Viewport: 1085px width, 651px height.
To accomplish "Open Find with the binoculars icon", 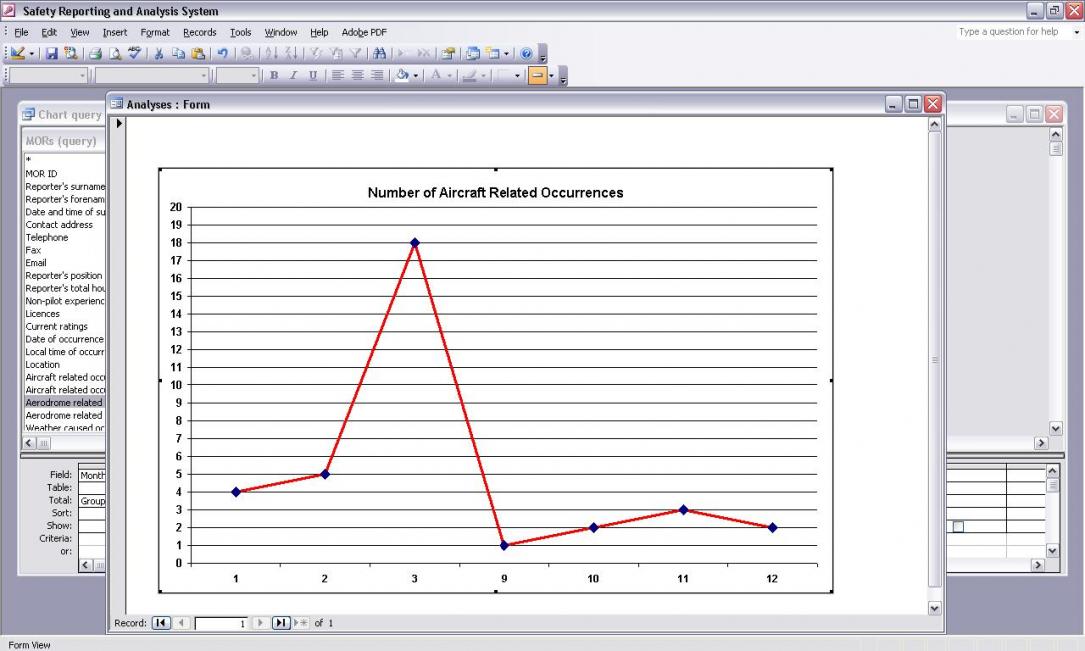I will (x=379, y=53).
